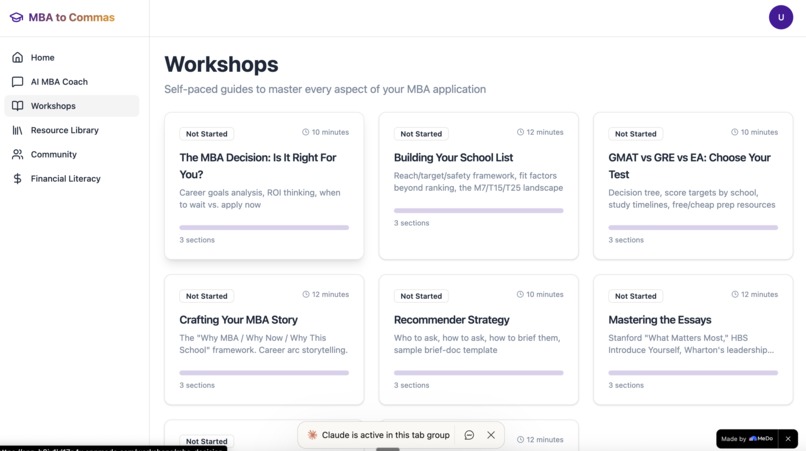The image size is (806, 451).
Task: Click Why MBA / Why Now framework description
Action: (264, 344)
